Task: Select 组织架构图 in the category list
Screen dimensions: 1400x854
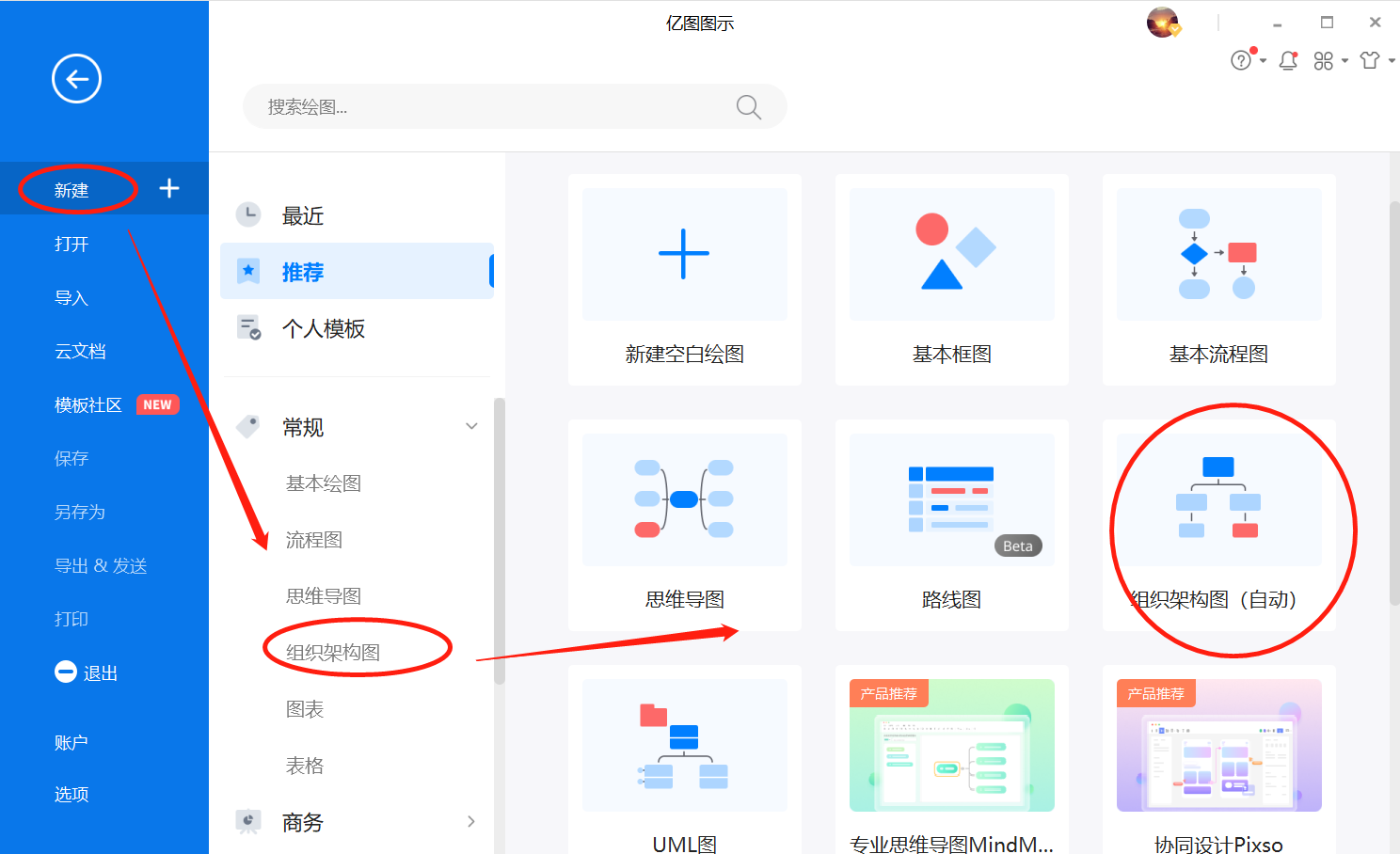Action: (x=333, y=653)
